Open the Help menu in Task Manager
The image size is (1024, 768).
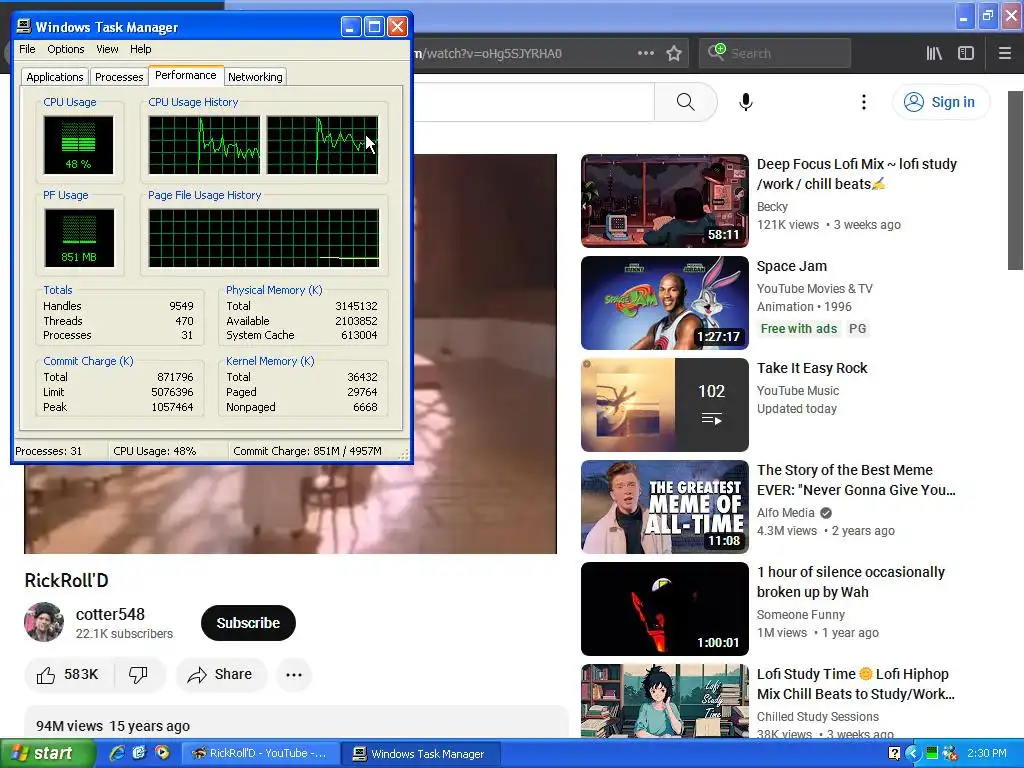point(140,49)
